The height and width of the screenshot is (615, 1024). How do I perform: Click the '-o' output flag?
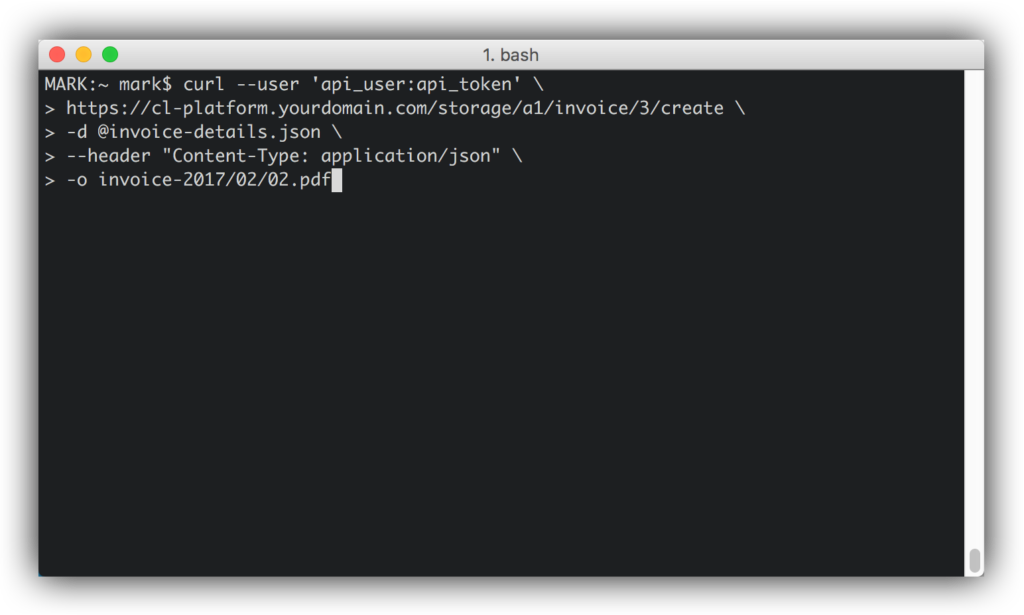76,181
